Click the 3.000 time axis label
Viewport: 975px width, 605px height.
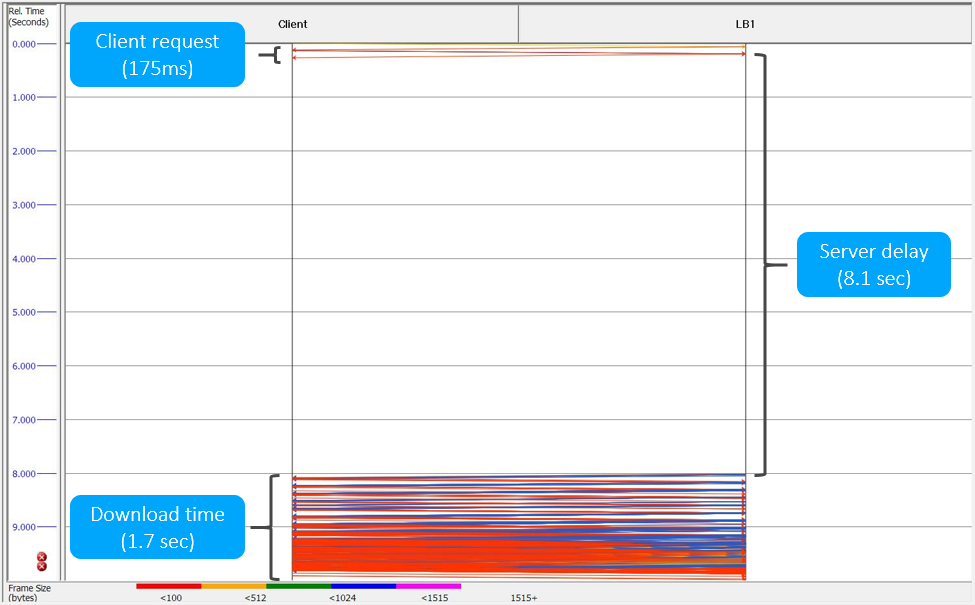click(x=24, y=205)
